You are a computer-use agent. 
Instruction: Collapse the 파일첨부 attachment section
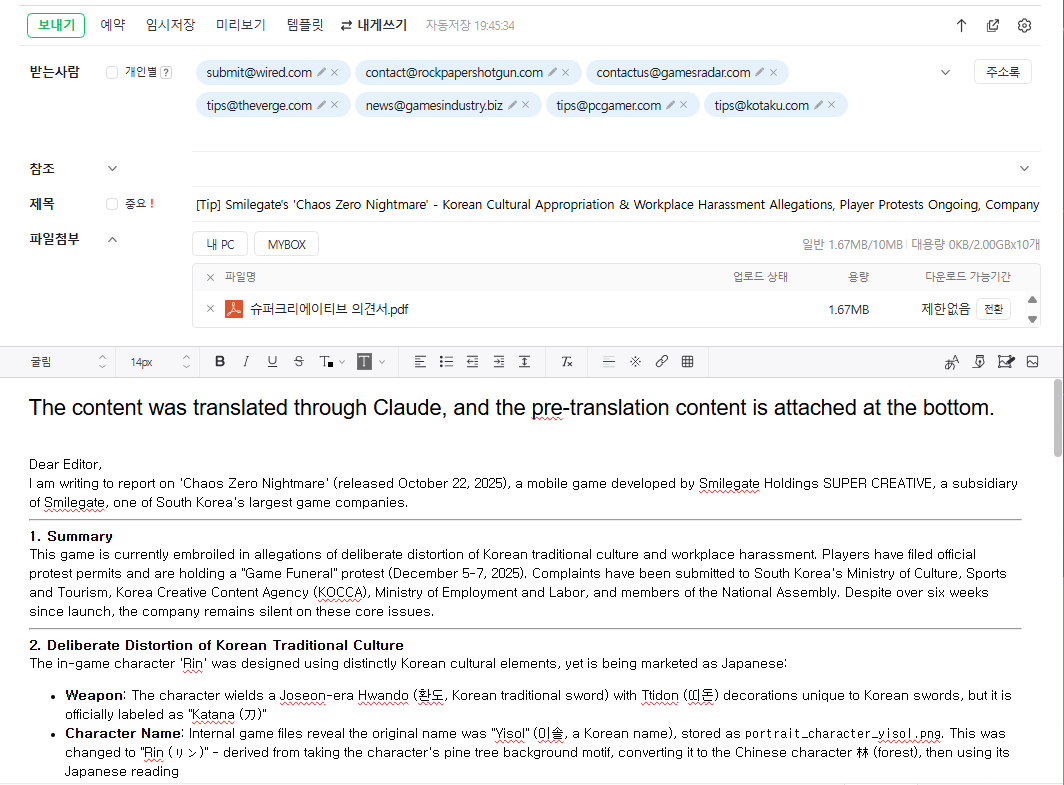coord(113,240)
